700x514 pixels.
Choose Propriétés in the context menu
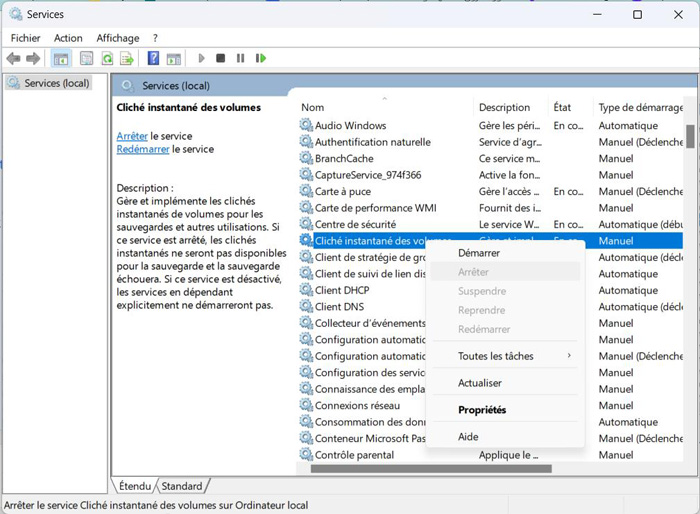pos(482,410)
